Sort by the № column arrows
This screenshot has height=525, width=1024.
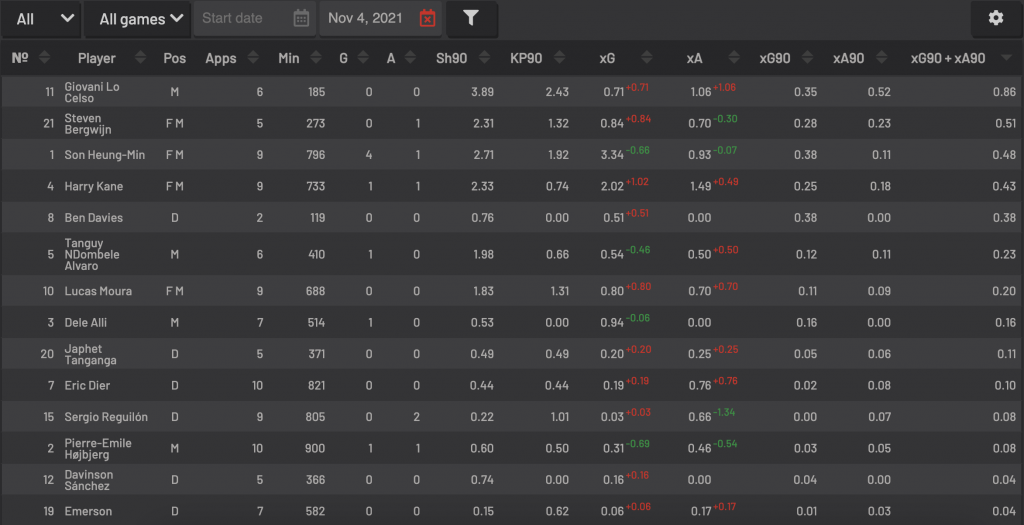tap(44, 57)
